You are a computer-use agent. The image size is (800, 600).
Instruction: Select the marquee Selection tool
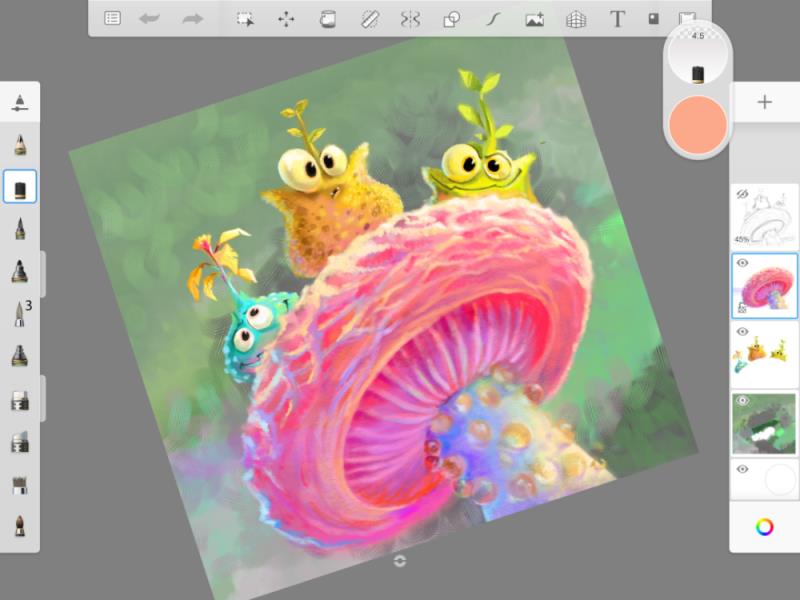click(245, 19)
